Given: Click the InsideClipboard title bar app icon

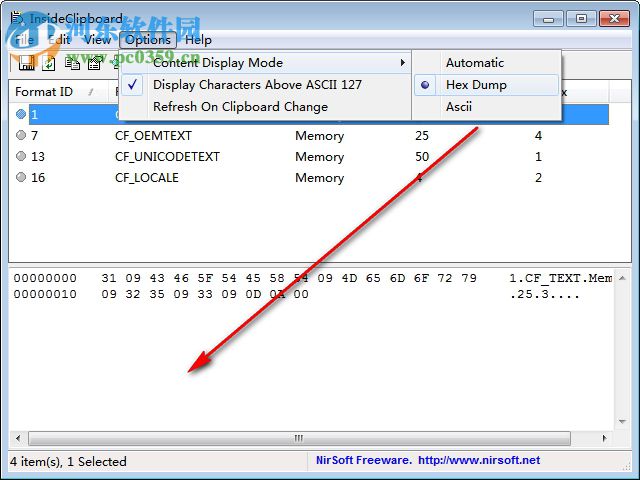Looking at the screenshot, I should pos(17,18).
